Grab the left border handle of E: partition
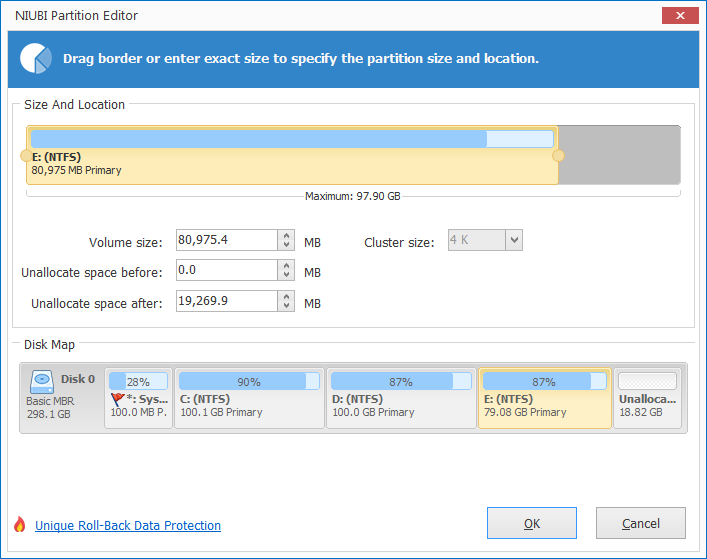707x559 pixels. point(26,156)
